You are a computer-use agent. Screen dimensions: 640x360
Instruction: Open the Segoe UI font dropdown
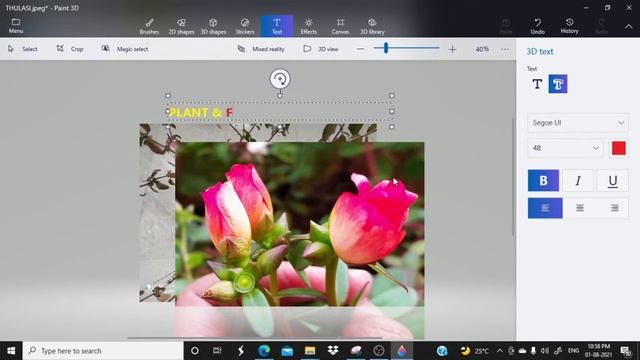coord(578,122)
